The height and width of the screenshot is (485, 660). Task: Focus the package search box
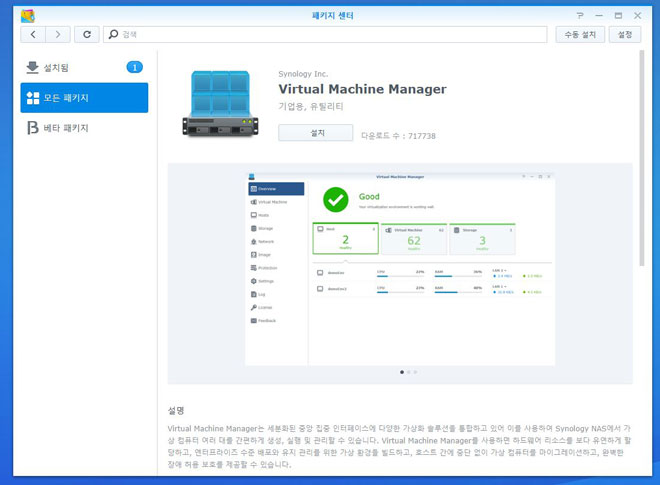point(325,35)
